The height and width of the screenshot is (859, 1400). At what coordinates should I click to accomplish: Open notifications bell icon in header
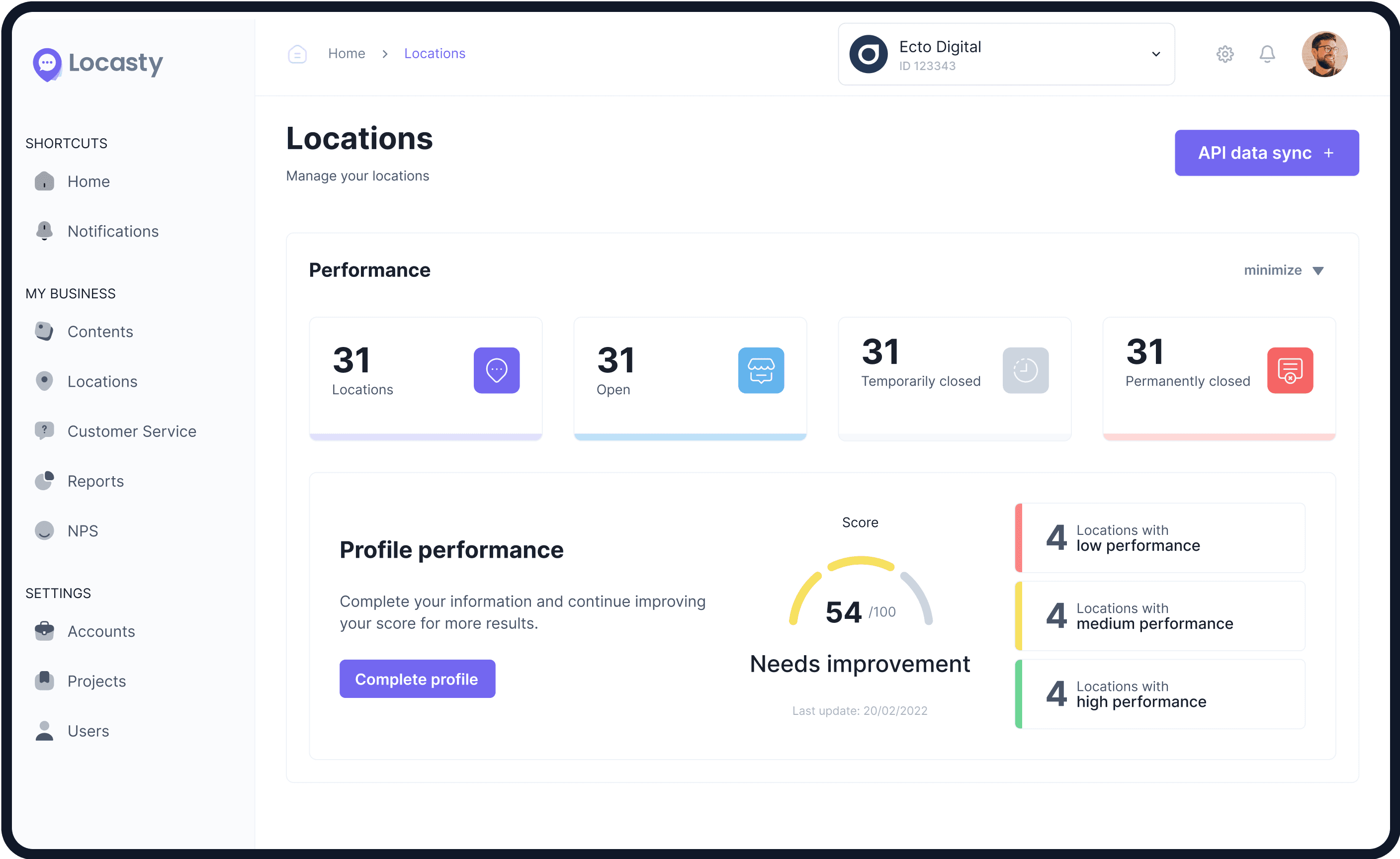[x=1266, y=54]
